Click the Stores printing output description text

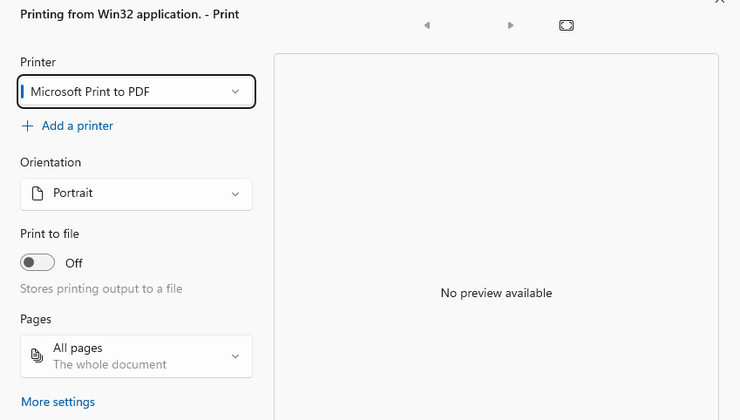click(x=101, y=289)
